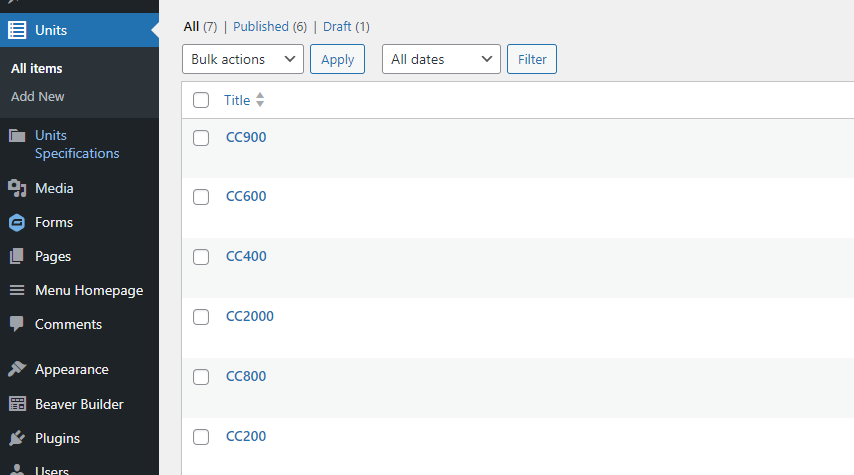854x475 pixels.
Task: Click the Comments speech bubble icon
Action: (17, 324)
